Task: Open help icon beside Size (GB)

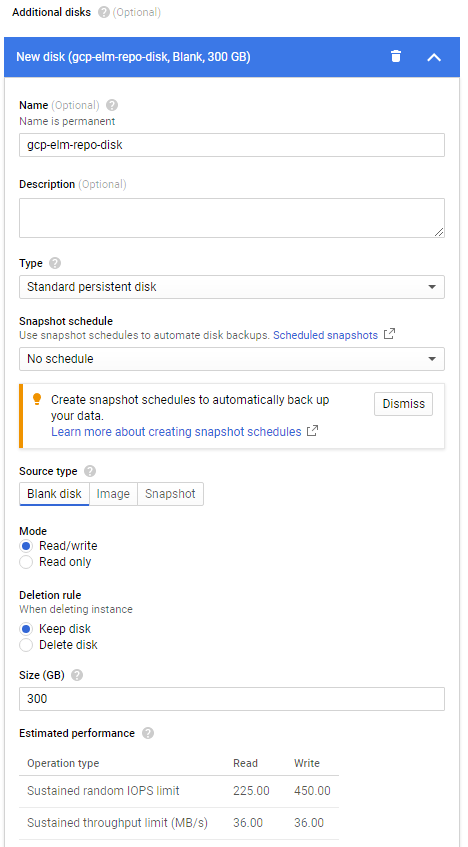Action: [x=77, y=675]
